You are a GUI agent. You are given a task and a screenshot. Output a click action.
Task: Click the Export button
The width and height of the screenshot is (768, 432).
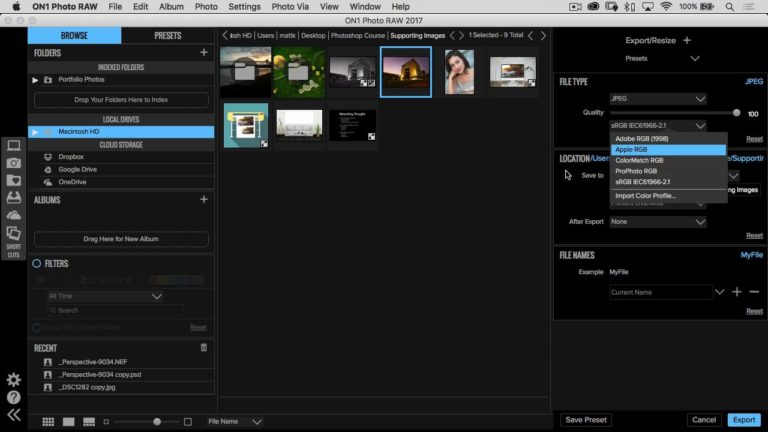[x=744, y=420]
